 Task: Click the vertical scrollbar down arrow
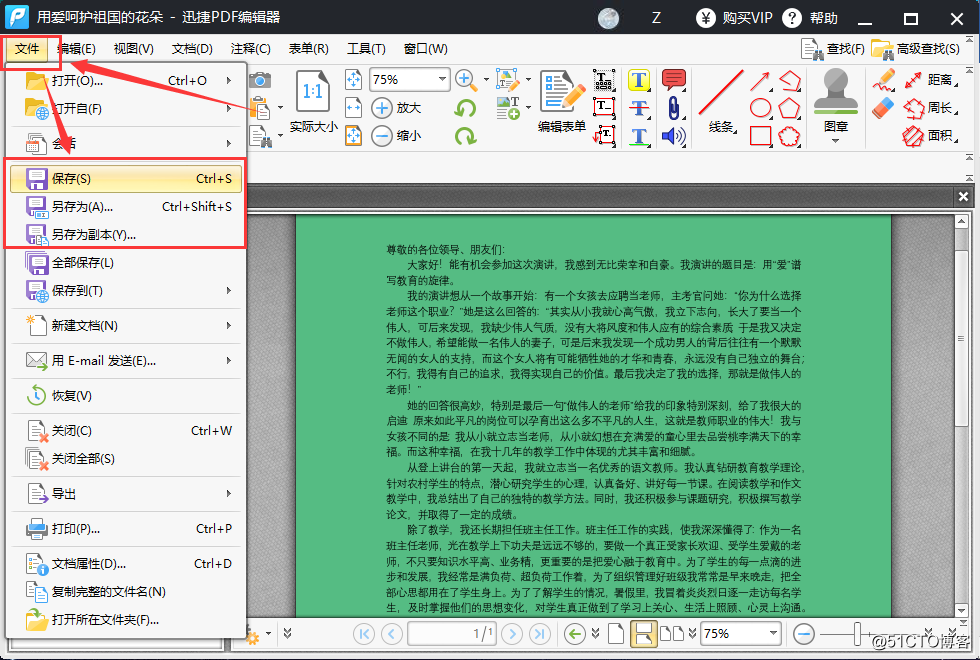coord(961,610)
